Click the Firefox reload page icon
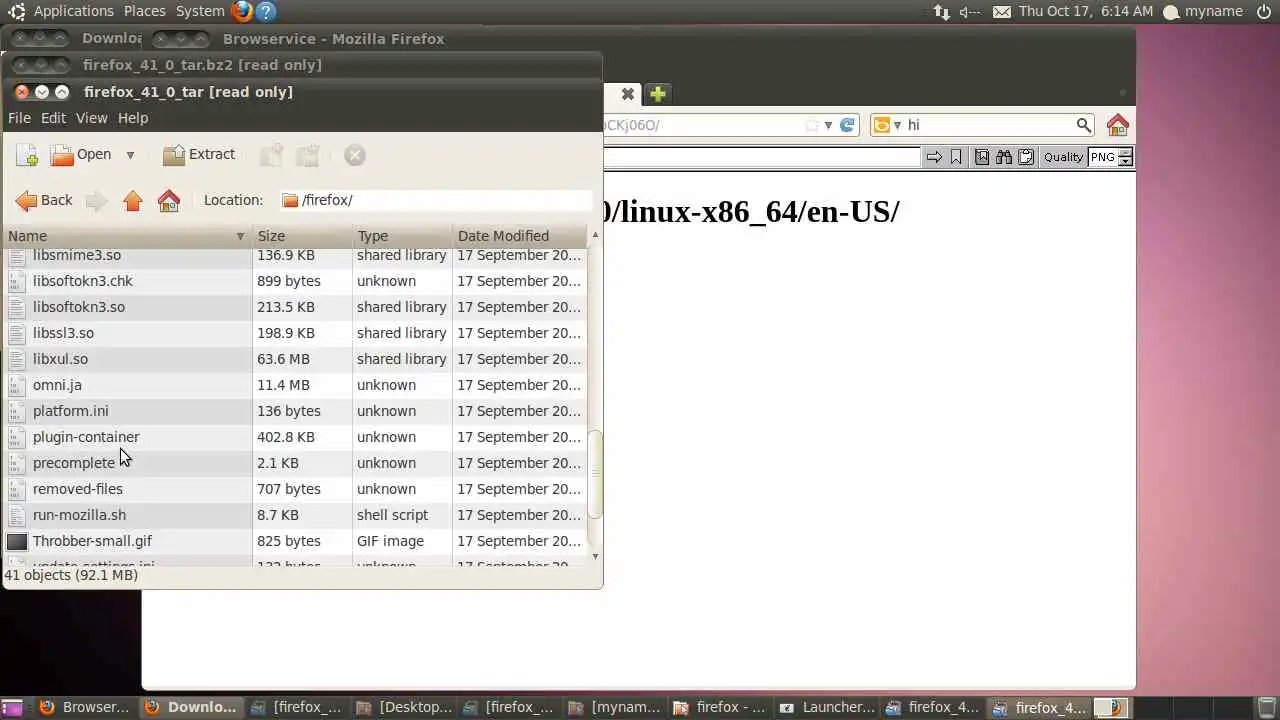The width and height of the screenshot is (1280, 720). (x=847, y=125)
